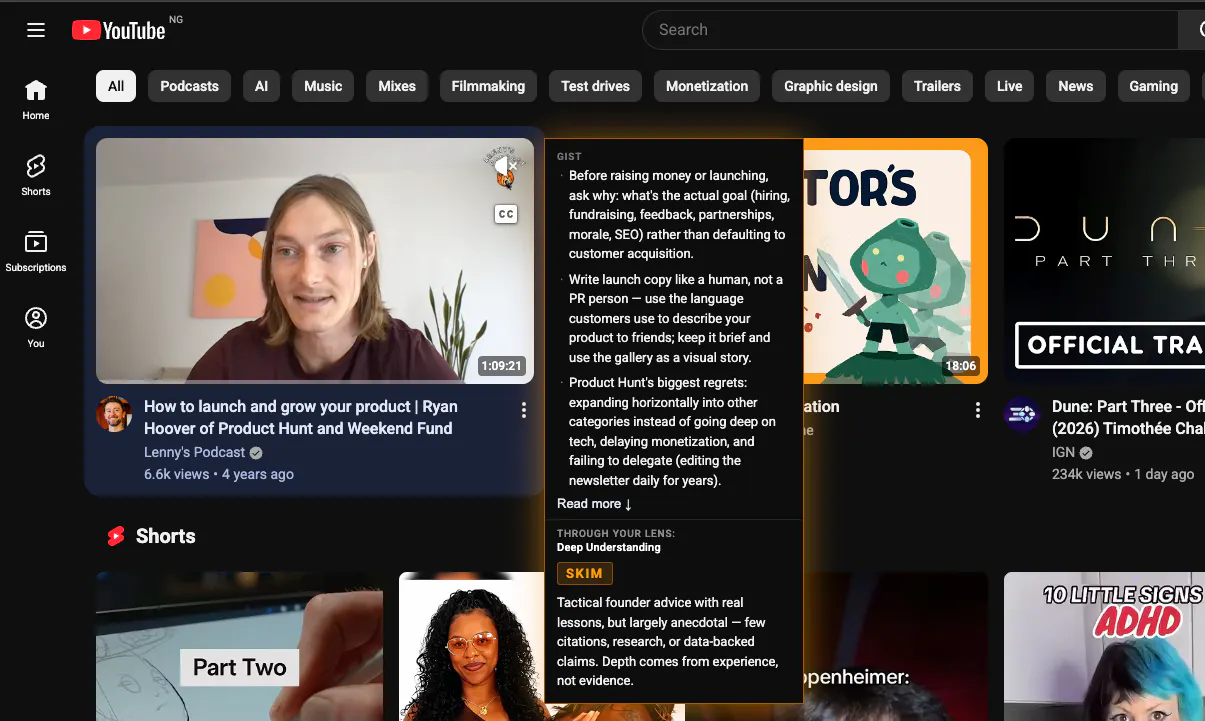This screenshot has height=721, width=1205.
Task: Open IGN channel avatar
Action: coord(1022,414)
